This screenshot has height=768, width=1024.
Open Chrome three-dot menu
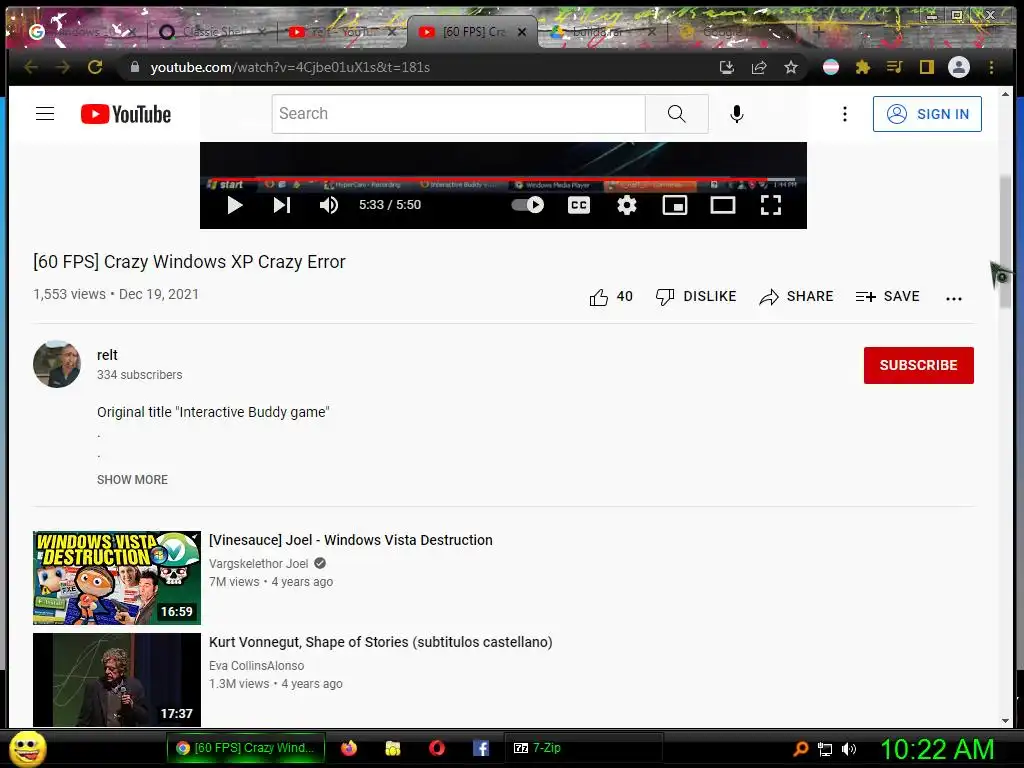pyautogui.click(x=991, y=67)
